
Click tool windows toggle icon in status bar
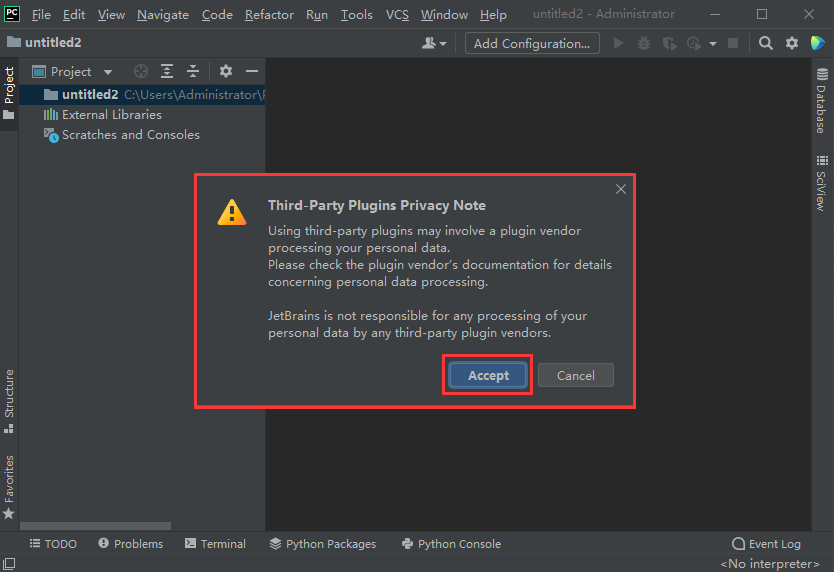tap(10, 563)
